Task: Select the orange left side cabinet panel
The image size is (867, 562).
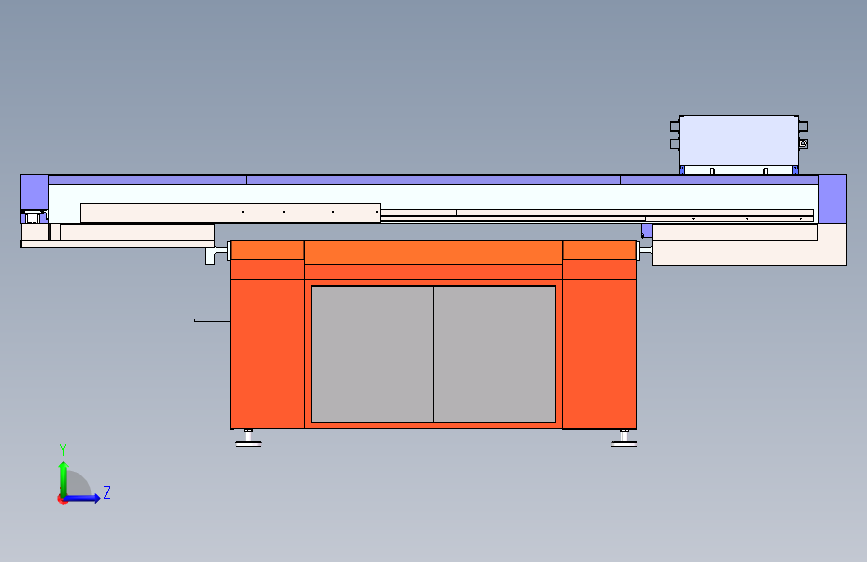Action: 267,353
